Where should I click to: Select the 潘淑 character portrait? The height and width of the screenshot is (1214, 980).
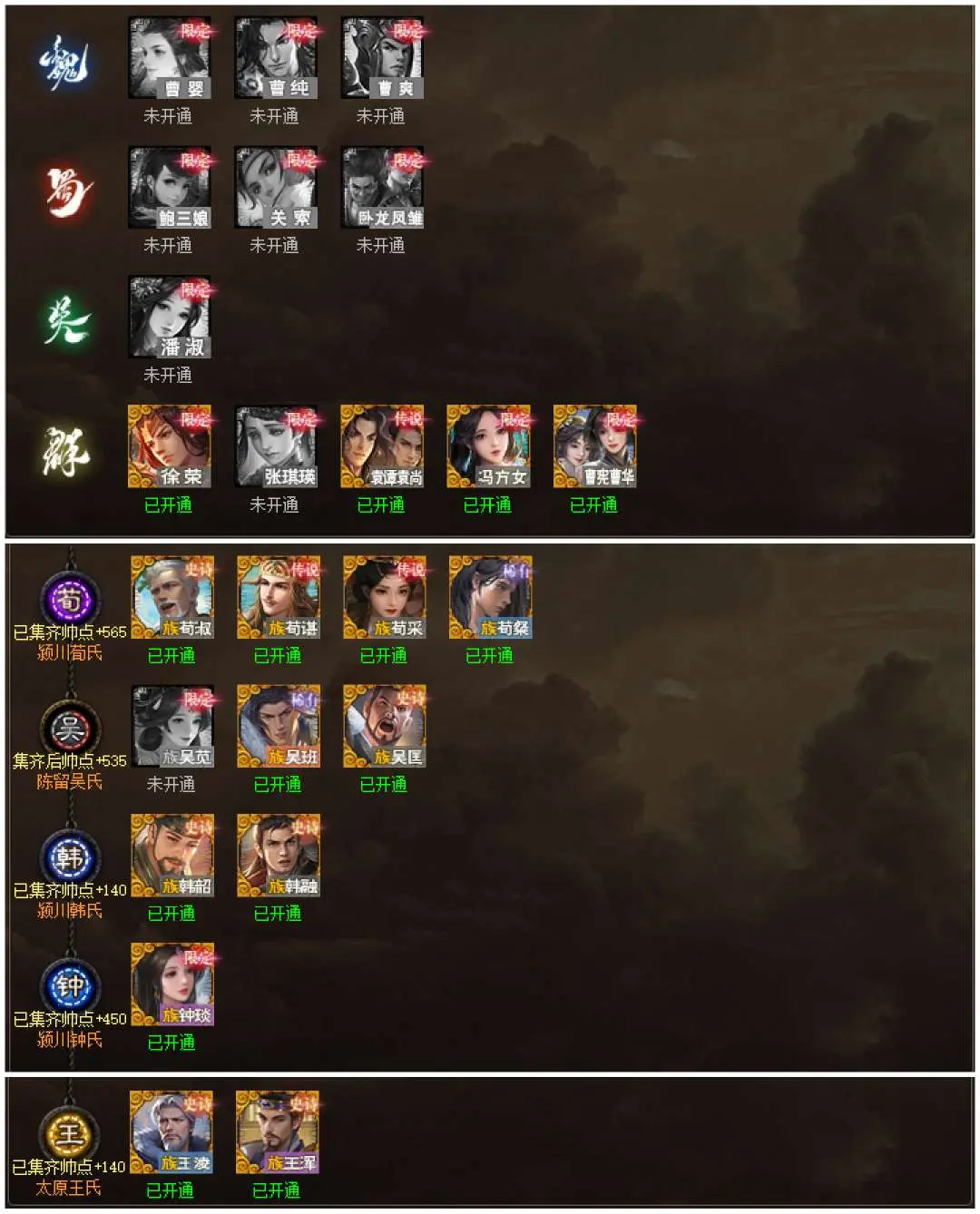[x=169, y=317]
